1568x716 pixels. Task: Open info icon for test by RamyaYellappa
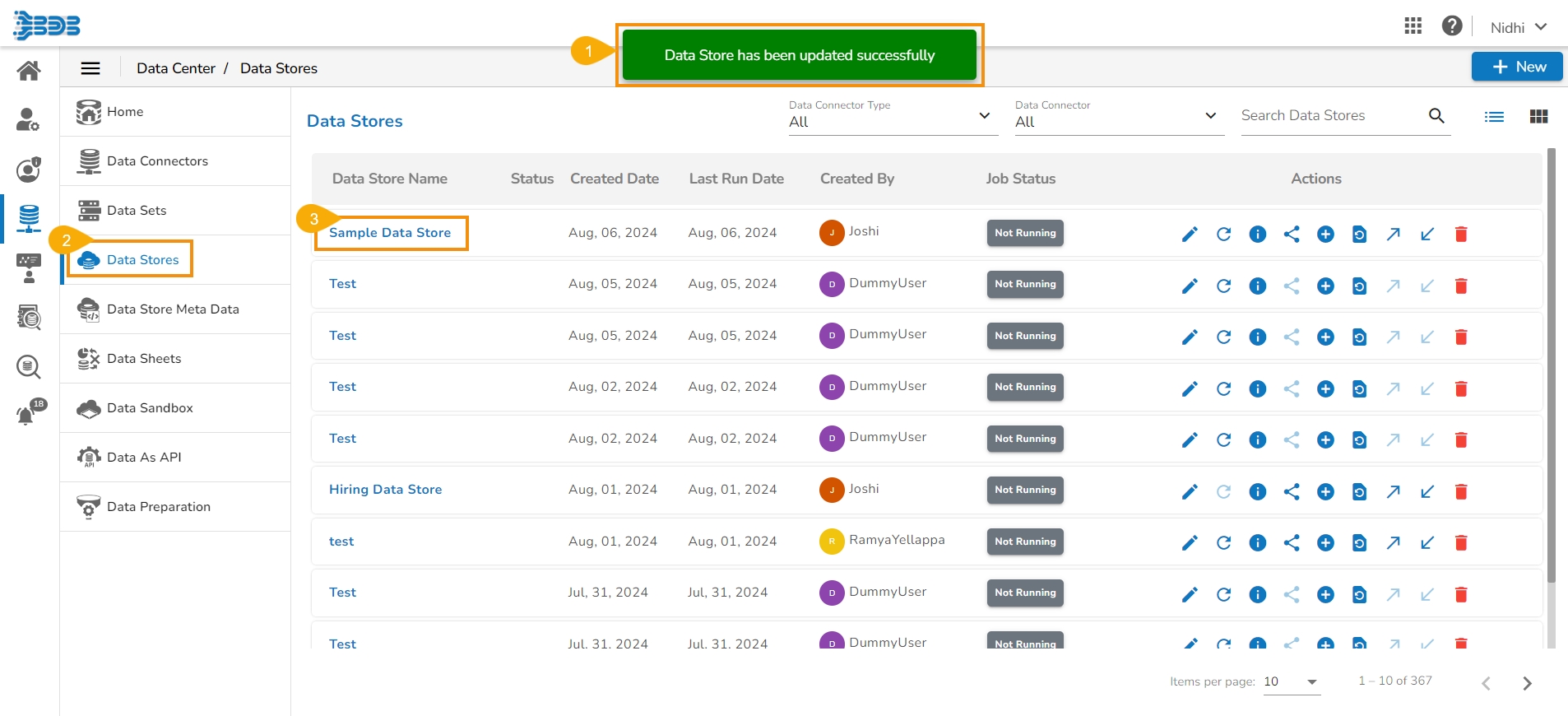1257,542
